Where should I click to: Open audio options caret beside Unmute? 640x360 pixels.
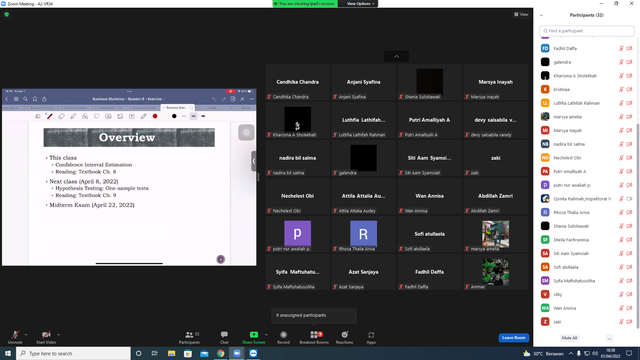(26, 335)
